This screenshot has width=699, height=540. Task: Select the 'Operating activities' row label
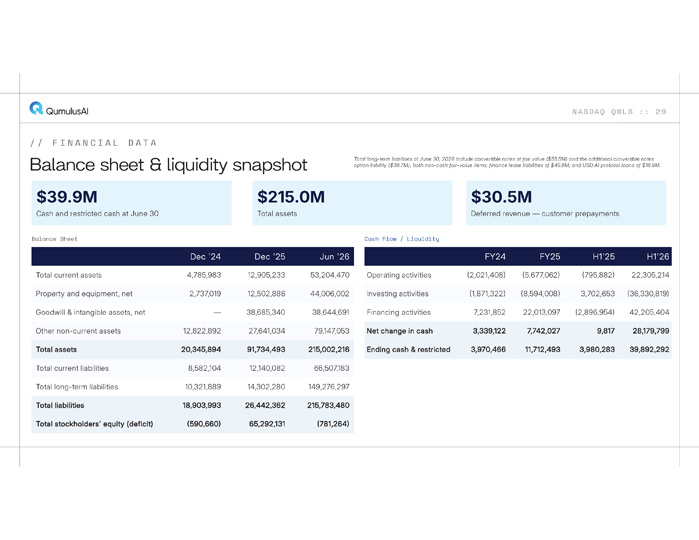click(399, 275)
